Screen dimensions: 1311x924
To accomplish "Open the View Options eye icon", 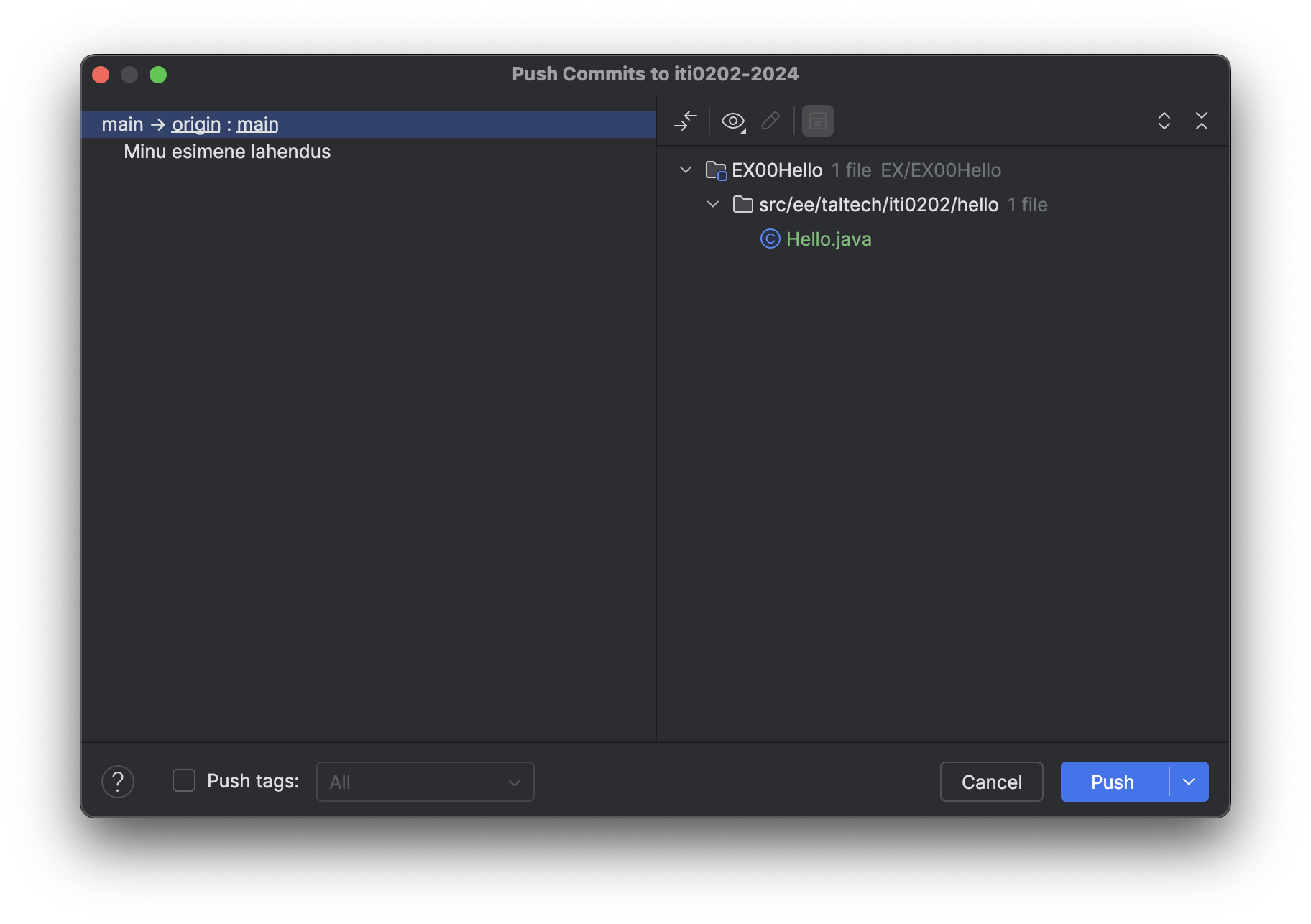I will pos(733,121).
